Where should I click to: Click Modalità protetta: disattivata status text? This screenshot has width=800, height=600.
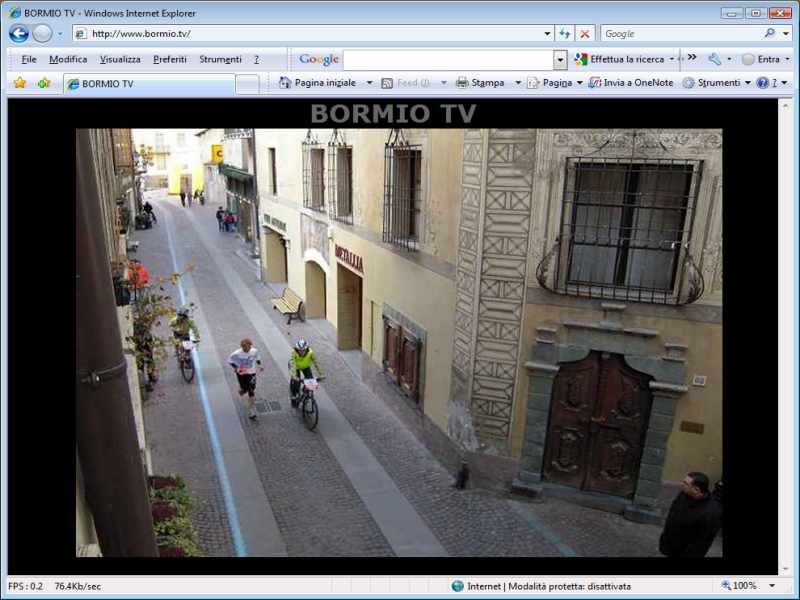pos(569,586)
